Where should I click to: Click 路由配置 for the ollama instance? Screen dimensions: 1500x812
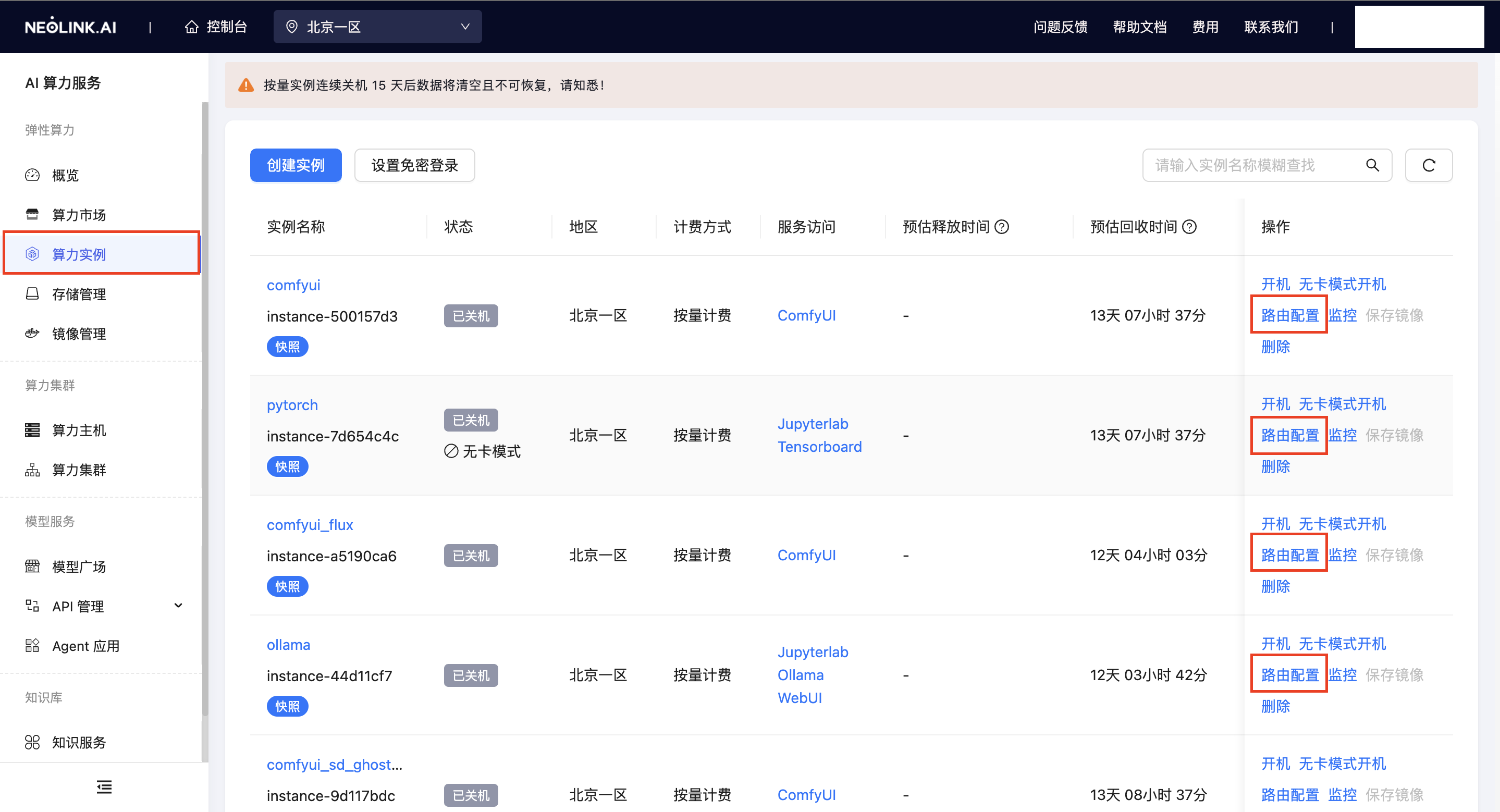click(x=1290, y=675)
